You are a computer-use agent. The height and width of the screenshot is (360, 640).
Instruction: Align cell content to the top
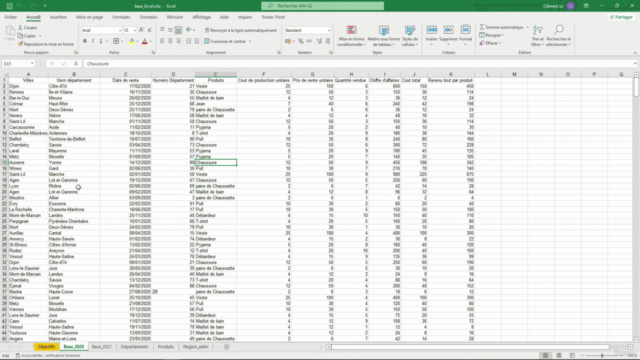click(x=162, y=30)
